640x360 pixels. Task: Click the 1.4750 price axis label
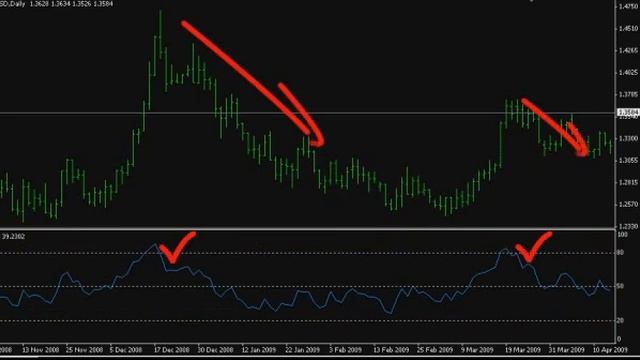tap(628, 7)
